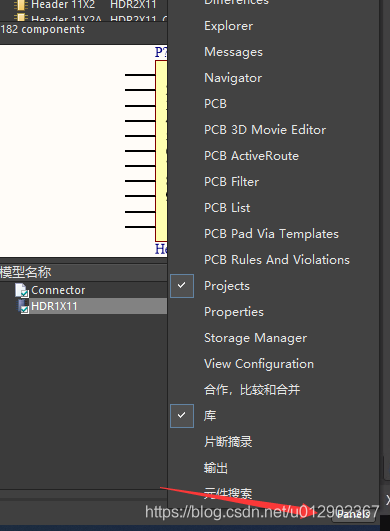Choose PCB List in the menu

tap(227, 208)
